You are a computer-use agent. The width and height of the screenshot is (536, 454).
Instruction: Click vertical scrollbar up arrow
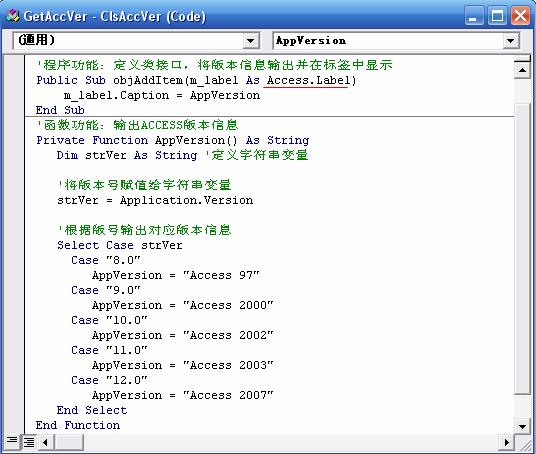point(522,70)
